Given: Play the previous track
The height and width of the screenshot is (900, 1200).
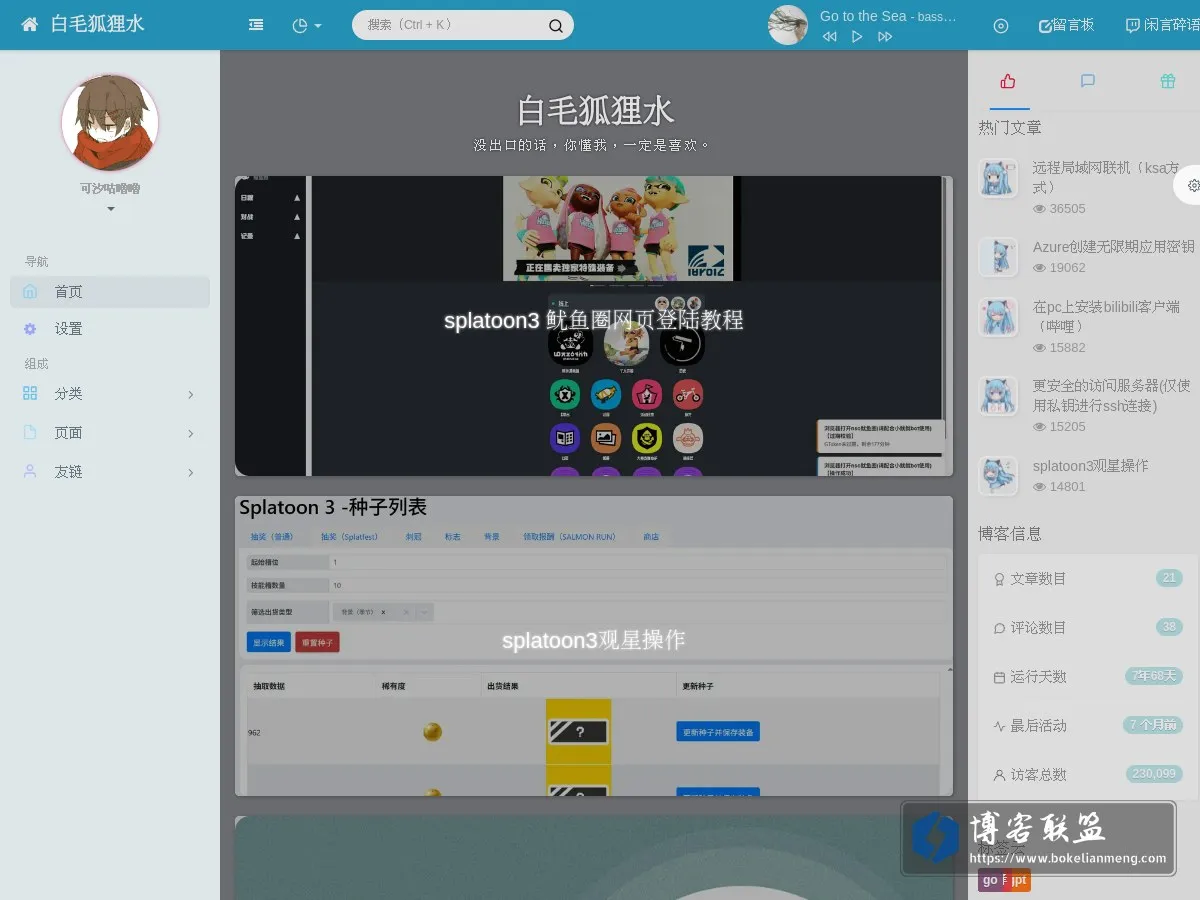Looking at the screenshot, I should click(x=829, y=37).
